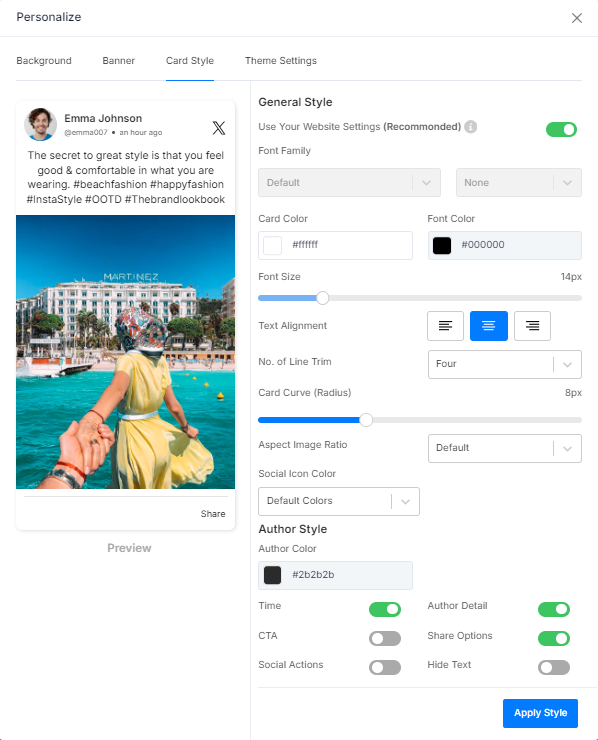Click the @emma007 handle

point(85,133)
